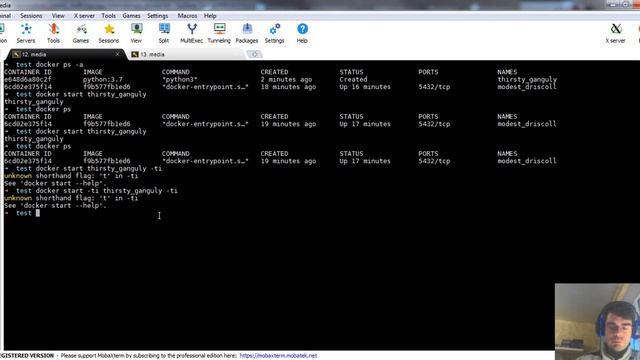Image resolution: width=640 pixels, height=360 pixels.
Task: Open the Tools toolbar icon
Action: coord(53,33)
